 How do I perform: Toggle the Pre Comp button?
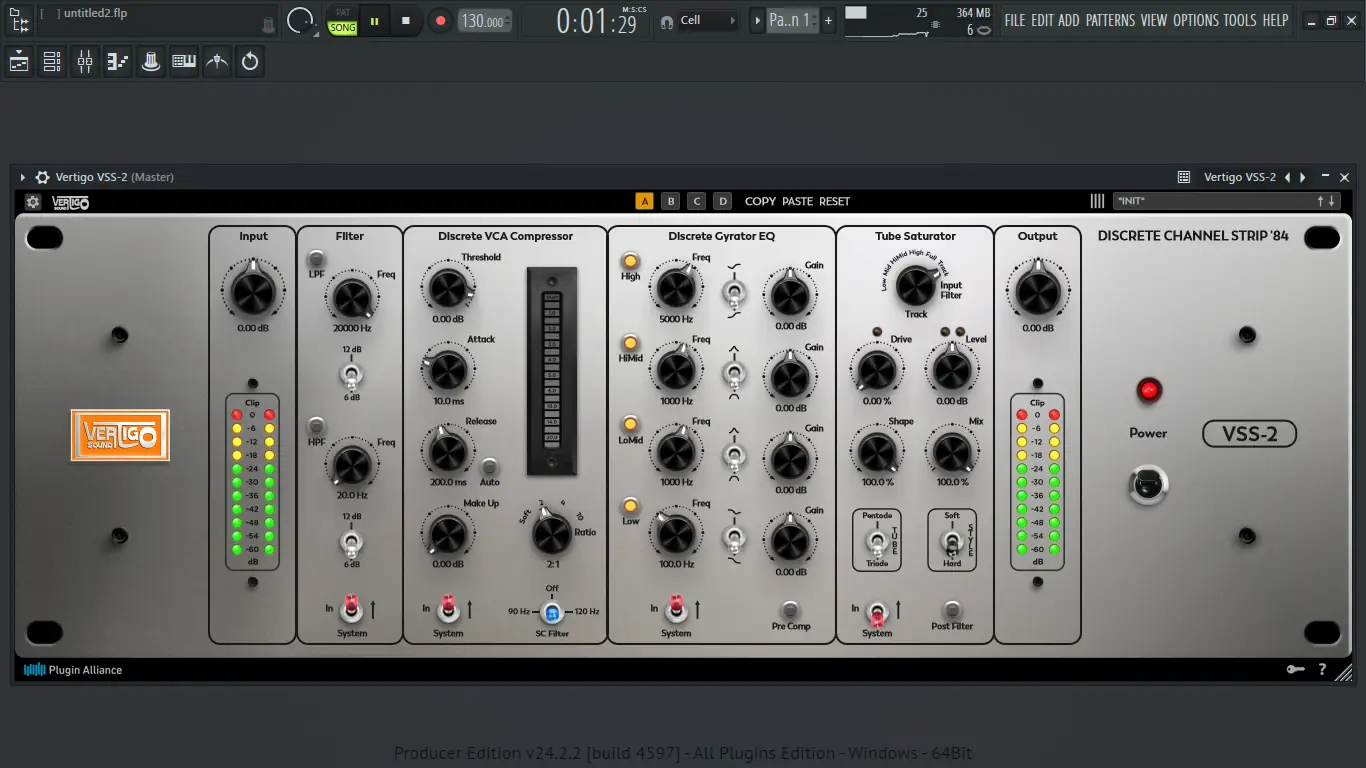790,609
